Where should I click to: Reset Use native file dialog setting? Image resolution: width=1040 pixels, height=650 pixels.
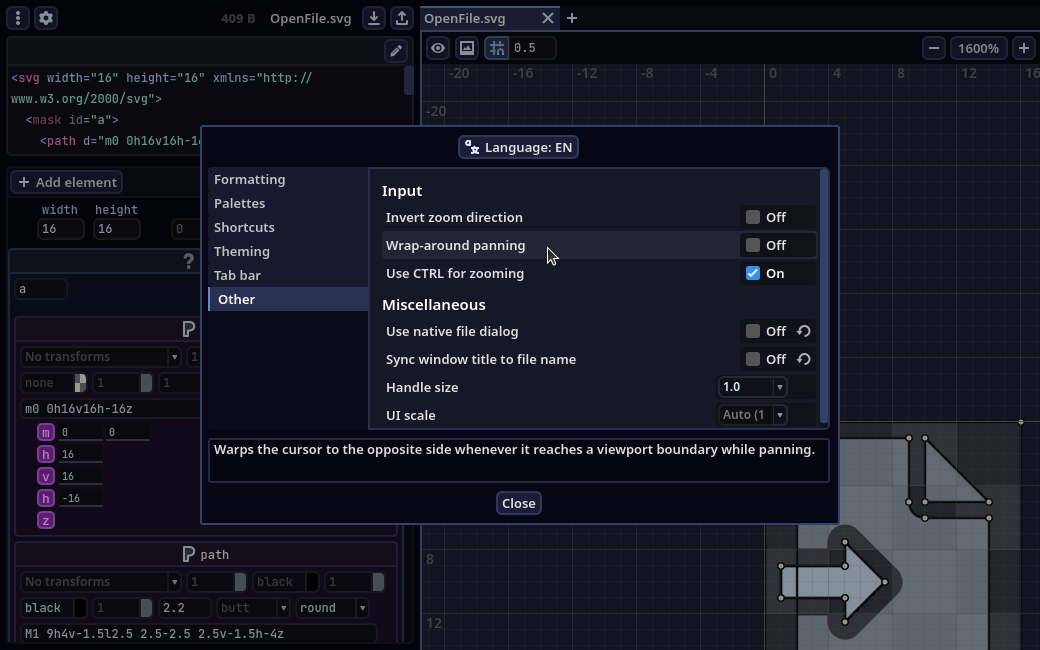(804, 331)
